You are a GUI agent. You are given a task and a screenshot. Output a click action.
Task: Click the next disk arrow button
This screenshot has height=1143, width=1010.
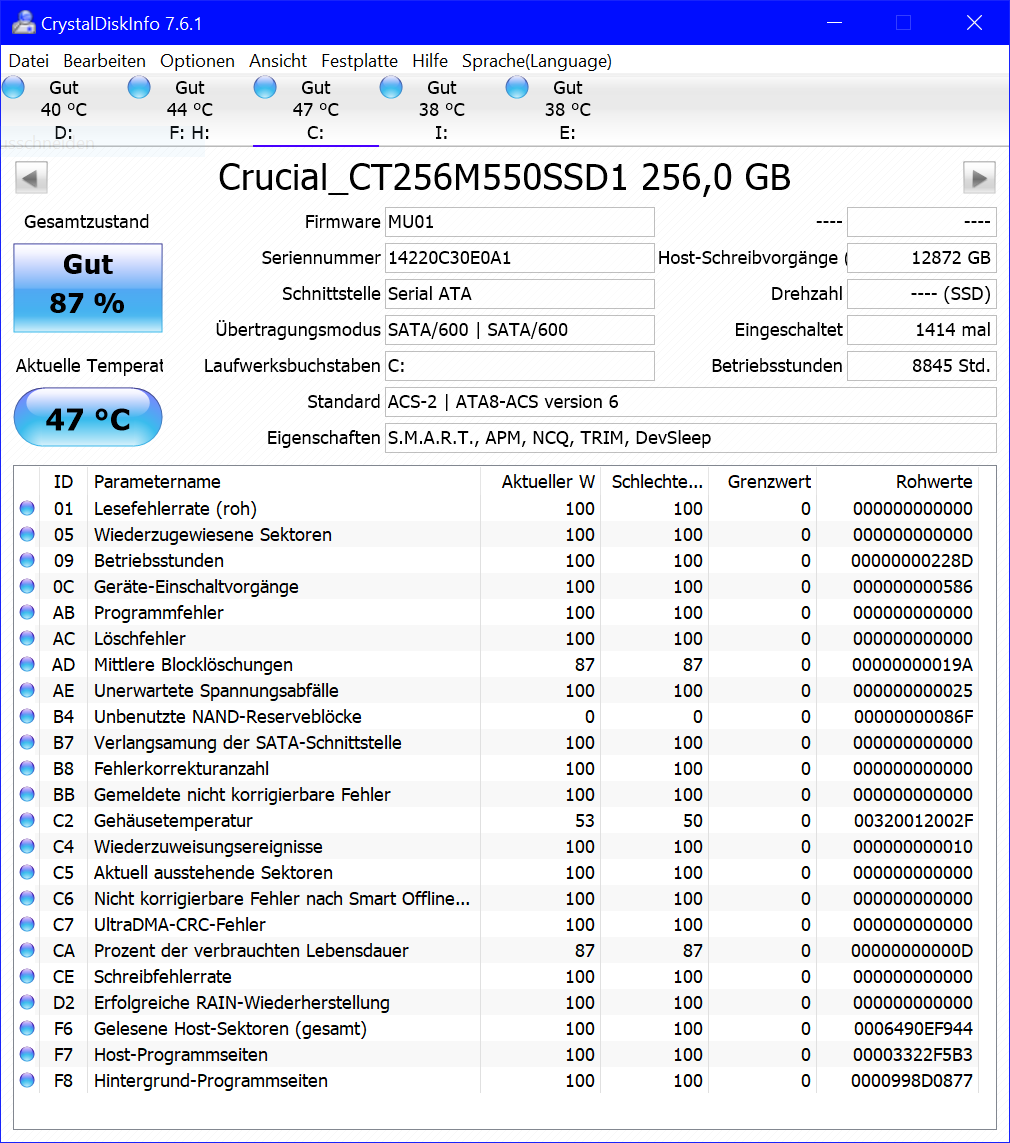click(x=979, y=178)
